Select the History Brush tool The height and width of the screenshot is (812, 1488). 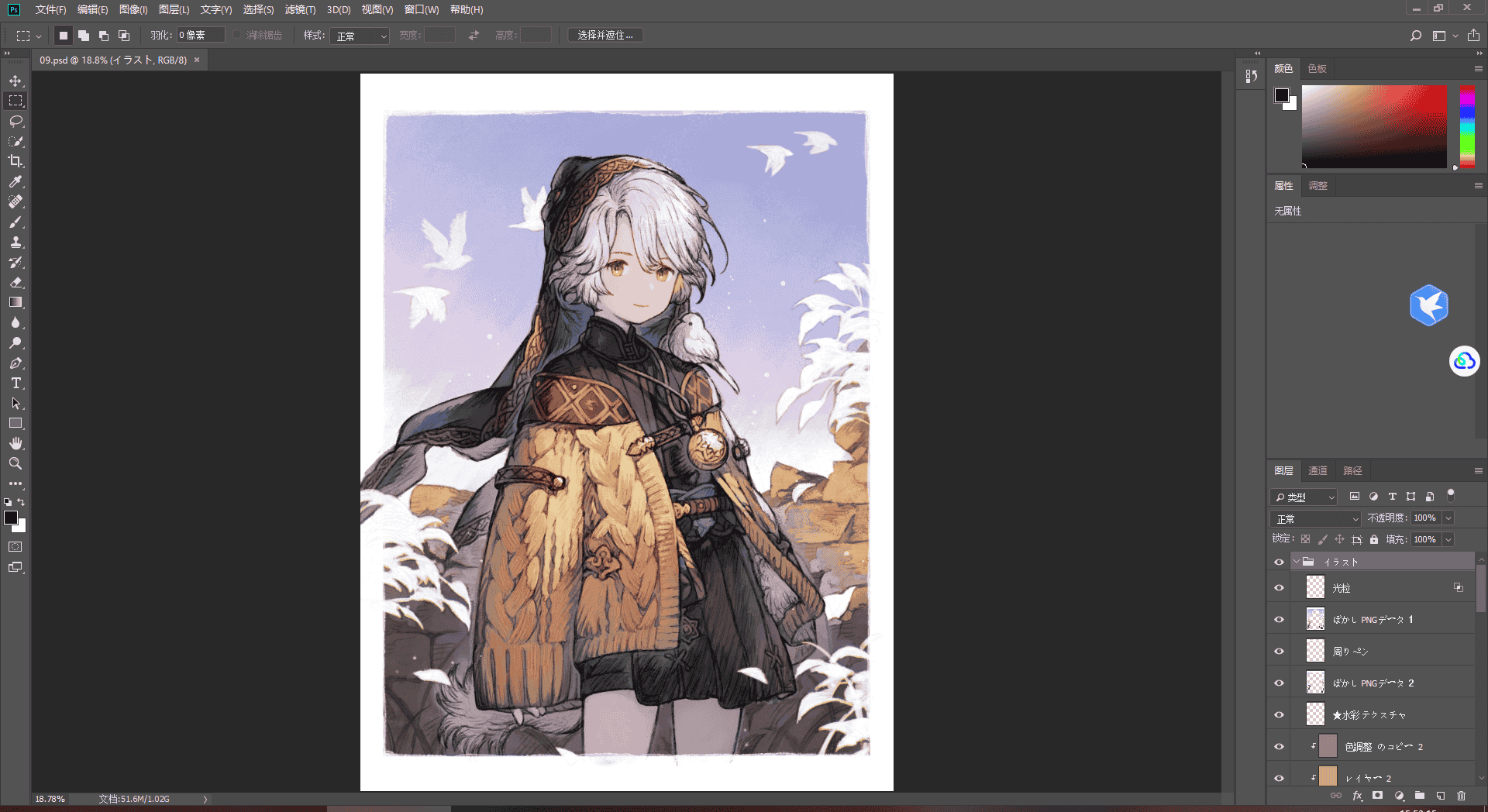click(x=15, y=262)
